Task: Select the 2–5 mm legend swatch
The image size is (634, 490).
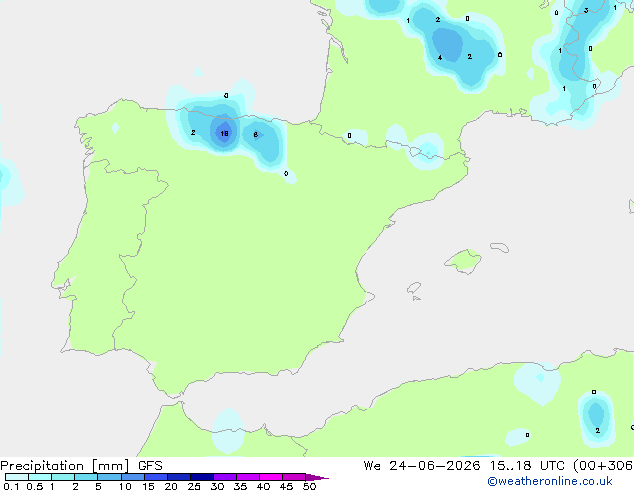Action: (x=86, y=477)
